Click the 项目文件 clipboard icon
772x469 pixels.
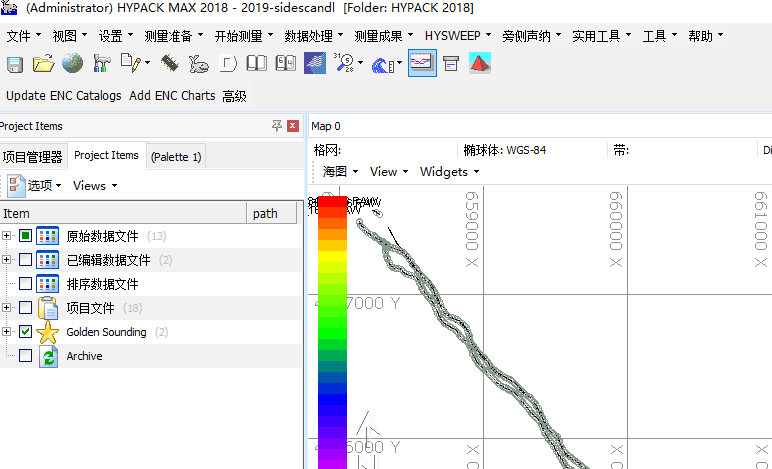(48, 309)
